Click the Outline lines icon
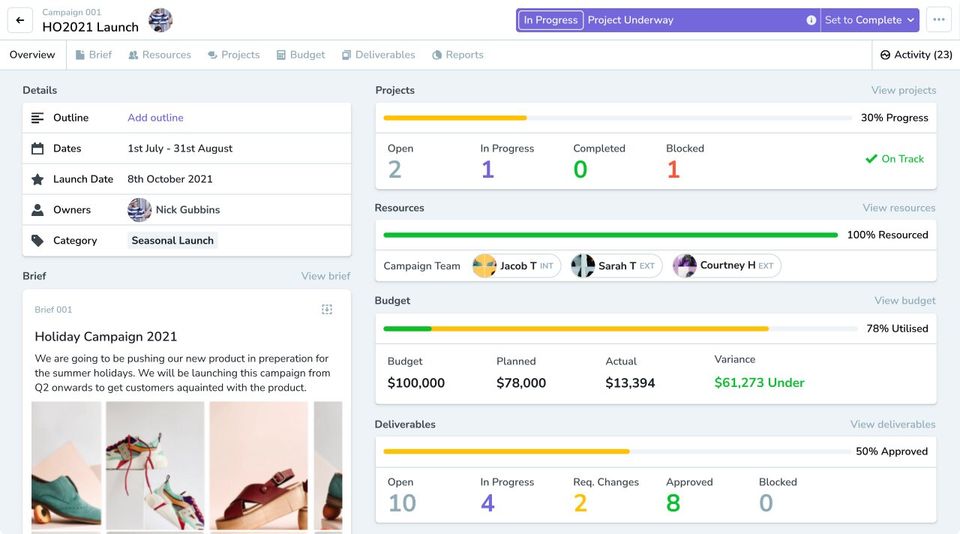960x534 pixels. pyautogui.click(x=37, y=118)
